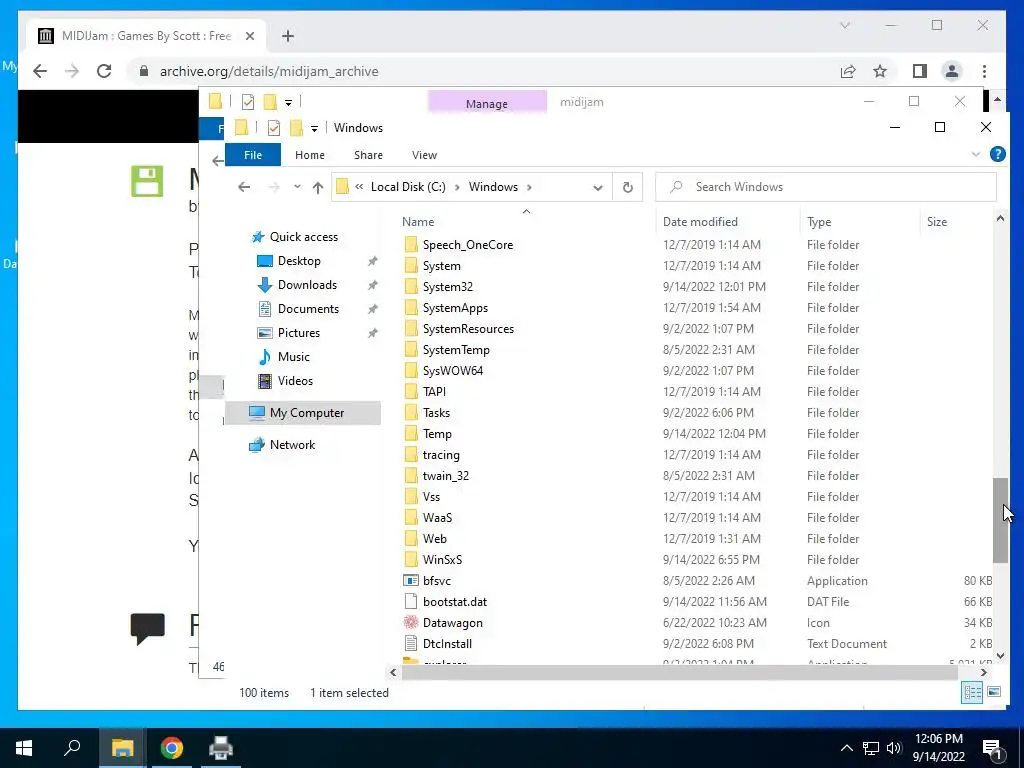Click the Manage tab of midijam window
Viewport: 1024px width, 768px height.
487,103
